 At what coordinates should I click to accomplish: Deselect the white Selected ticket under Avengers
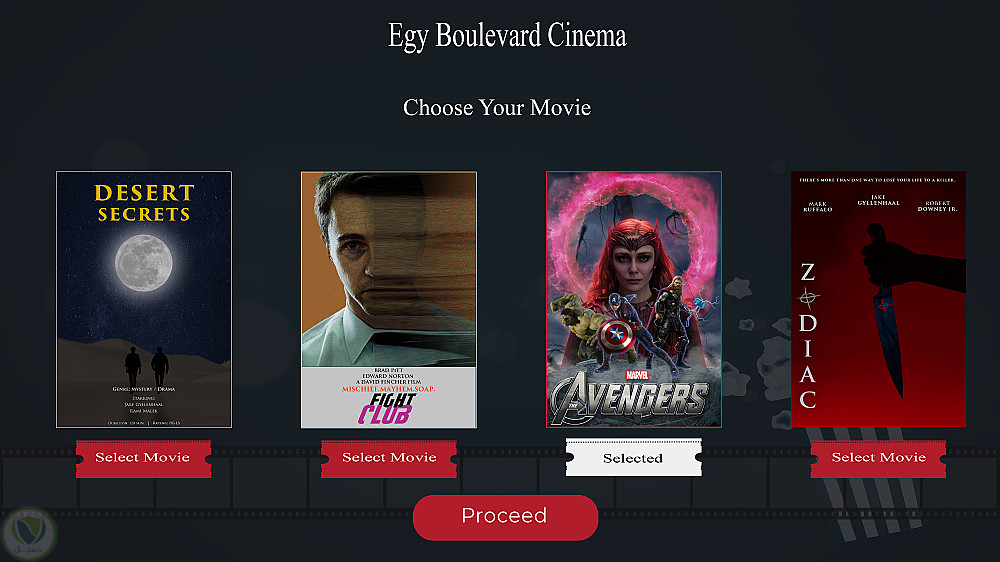[633, 457]
